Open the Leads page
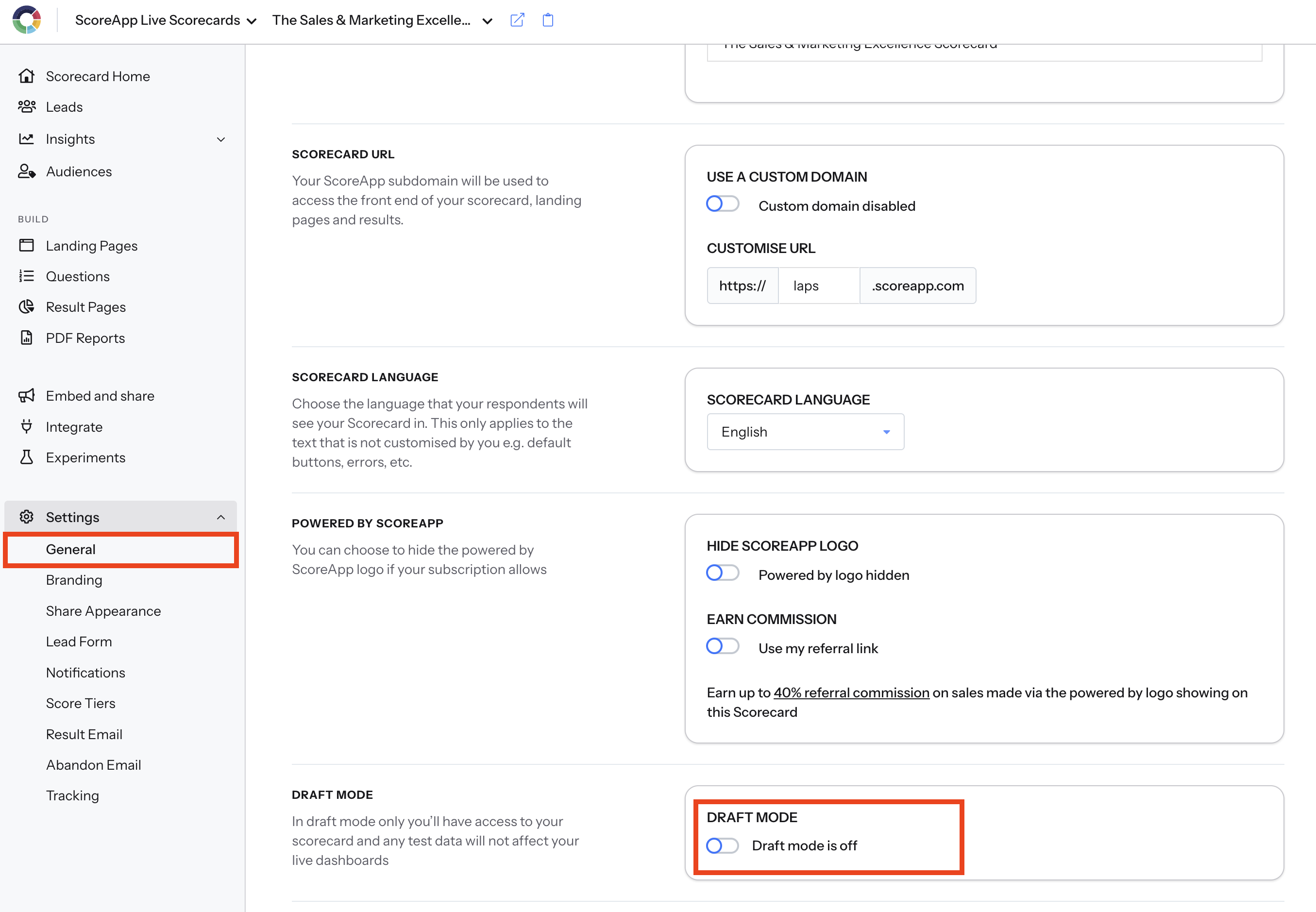 64,107
